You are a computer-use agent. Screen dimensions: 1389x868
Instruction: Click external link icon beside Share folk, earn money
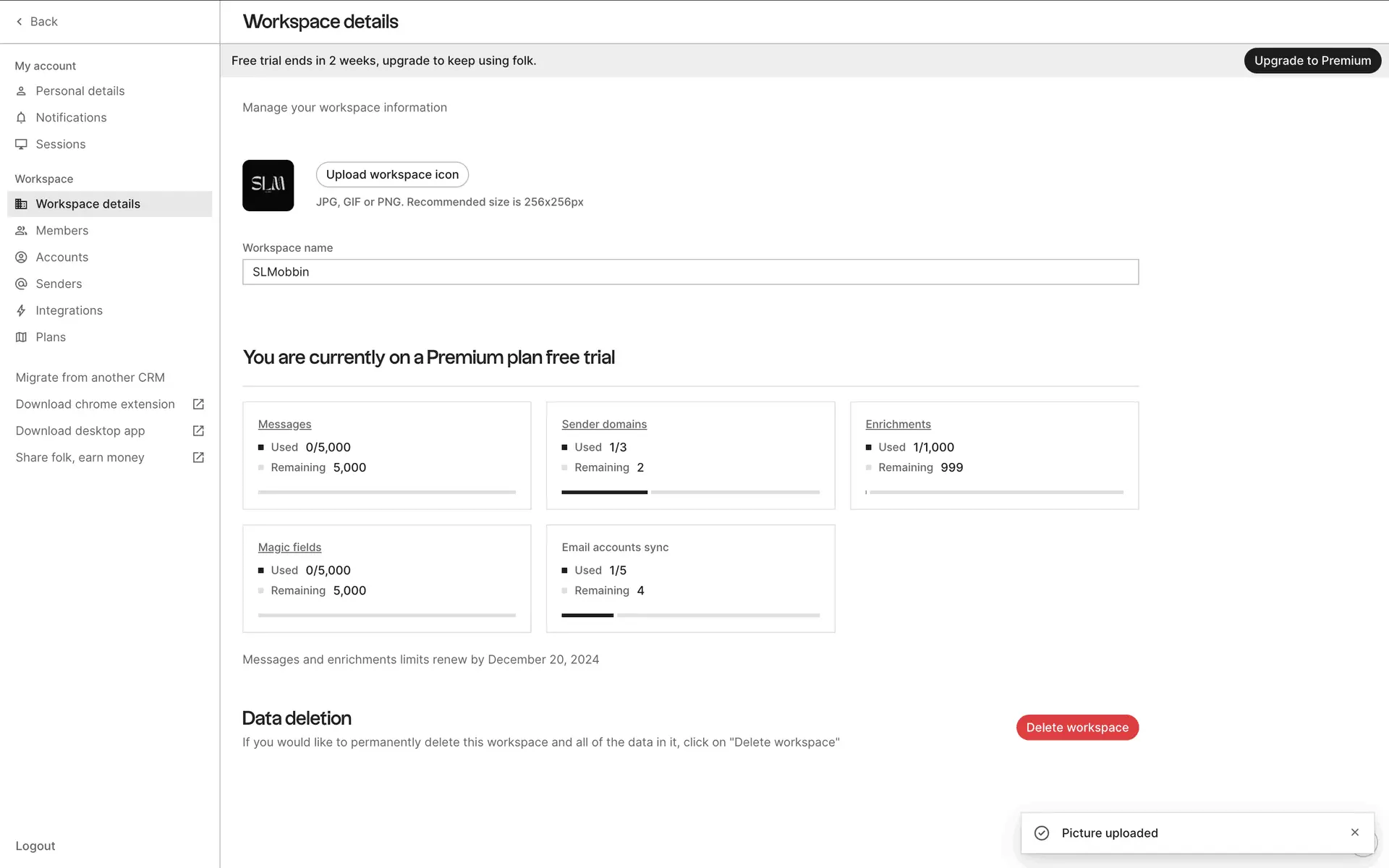click(198, 458)
